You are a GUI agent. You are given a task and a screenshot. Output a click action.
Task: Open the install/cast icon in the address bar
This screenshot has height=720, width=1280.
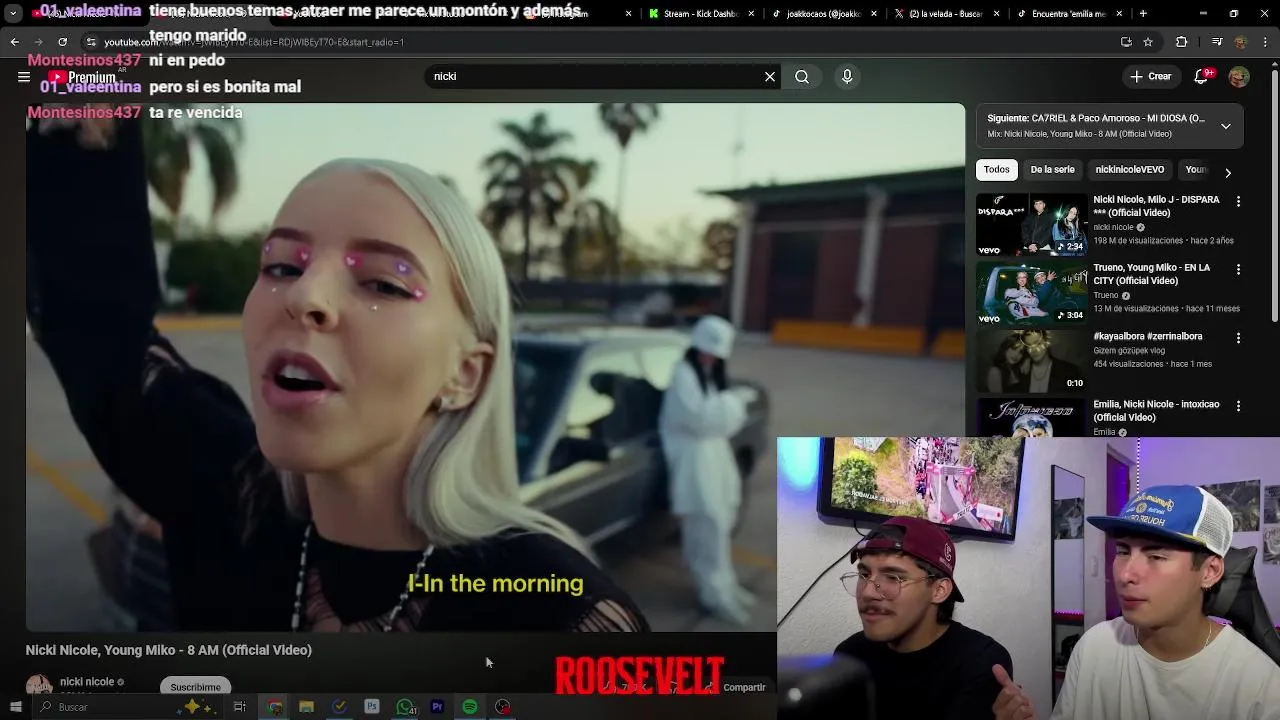pos(1126,42)
